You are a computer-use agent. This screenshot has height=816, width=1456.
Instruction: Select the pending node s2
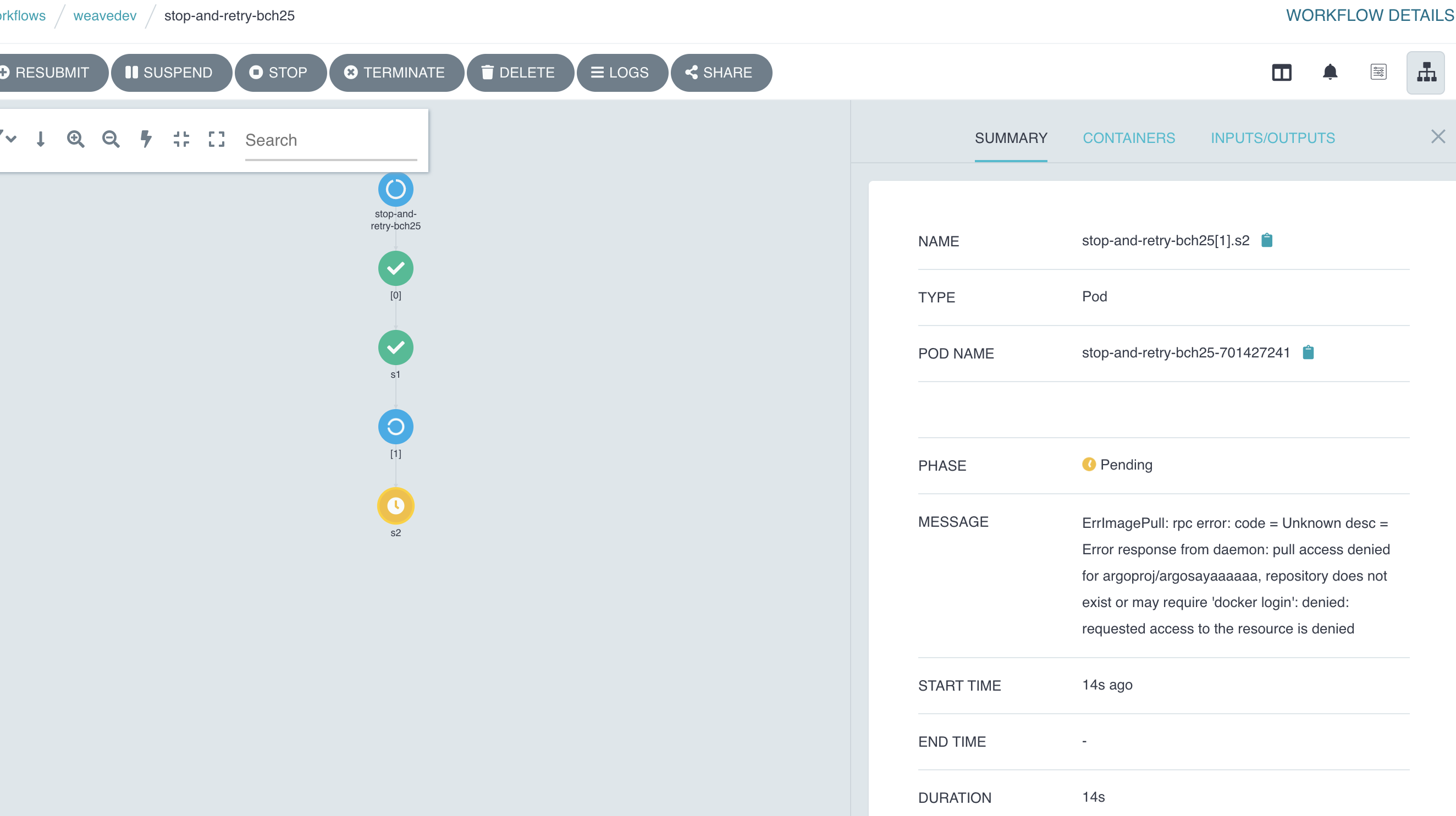[x=396, y=506]
